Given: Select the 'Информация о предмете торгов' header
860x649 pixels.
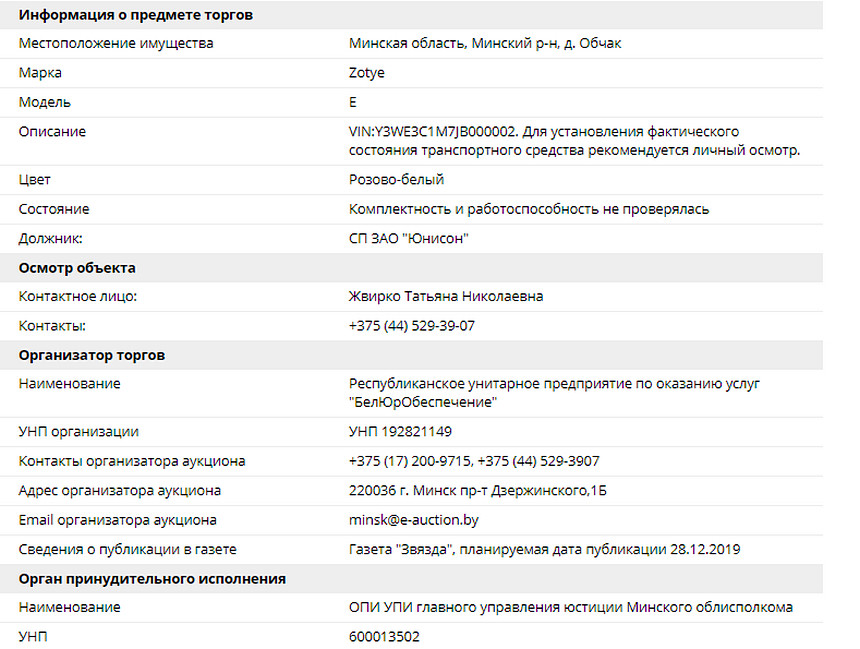Looking at the screenshot, I should coord(135,15).
